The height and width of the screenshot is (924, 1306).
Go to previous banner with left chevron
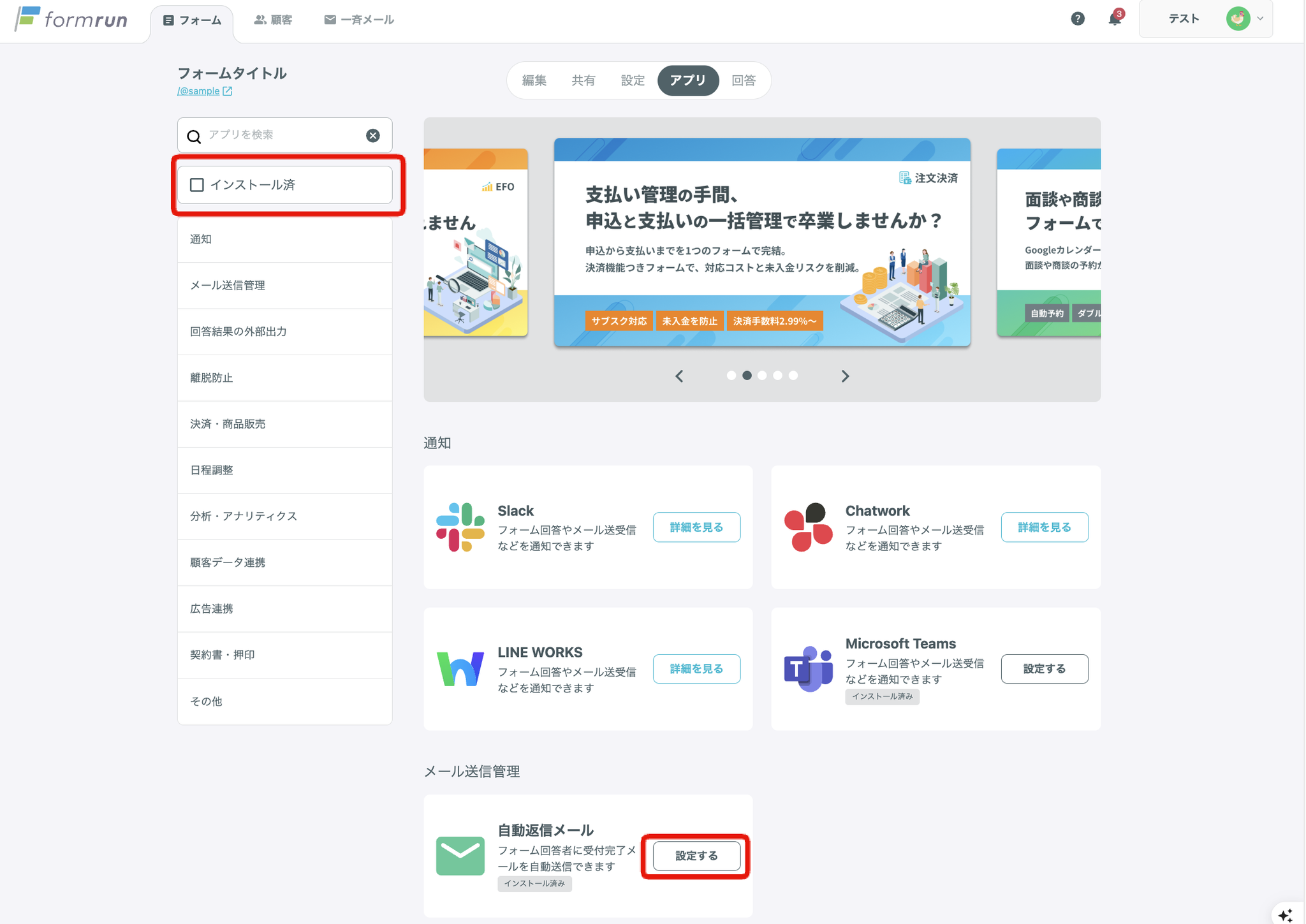tap(679, 376)
